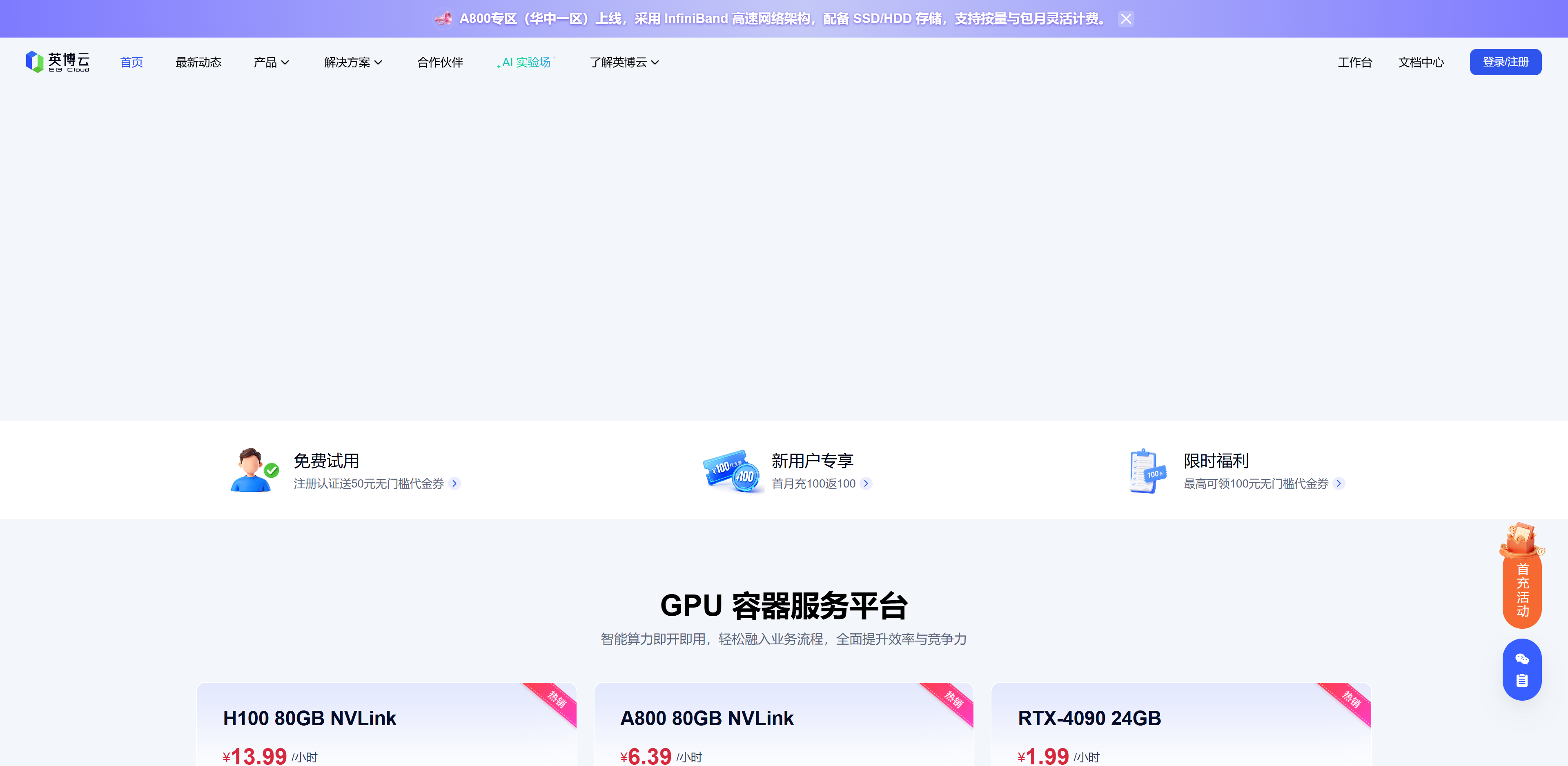Click the EB Cloud logo

pos(58,62)
